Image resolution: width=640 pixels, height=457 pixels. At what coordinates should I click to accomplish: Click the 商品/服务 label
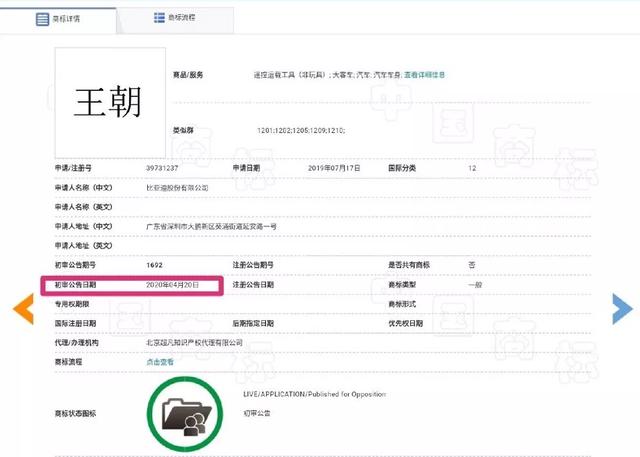point(188,75)
